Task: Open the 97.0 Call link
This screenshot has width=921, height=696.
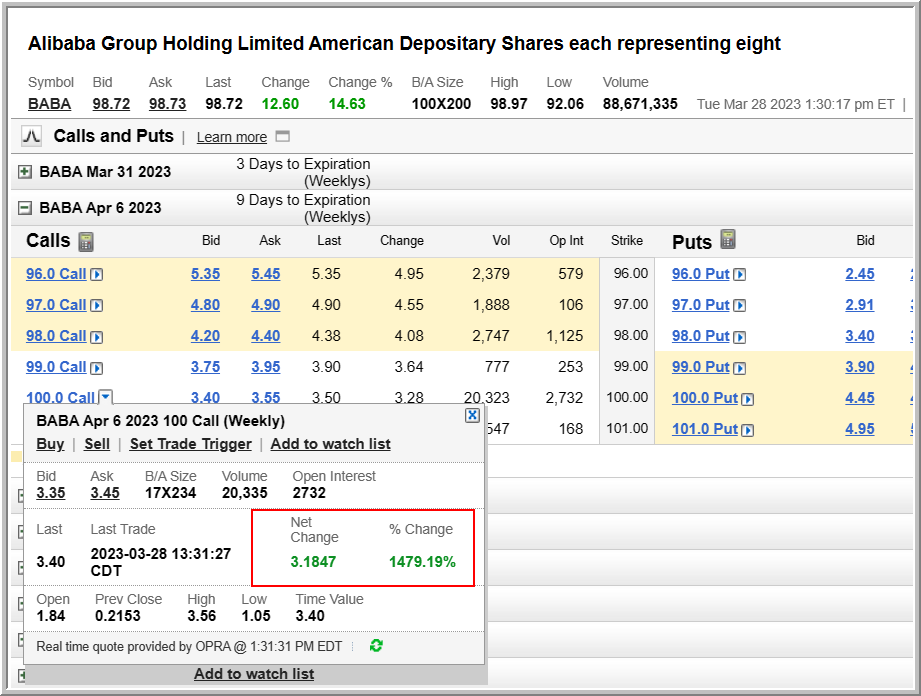Action: tap(56, 305)
